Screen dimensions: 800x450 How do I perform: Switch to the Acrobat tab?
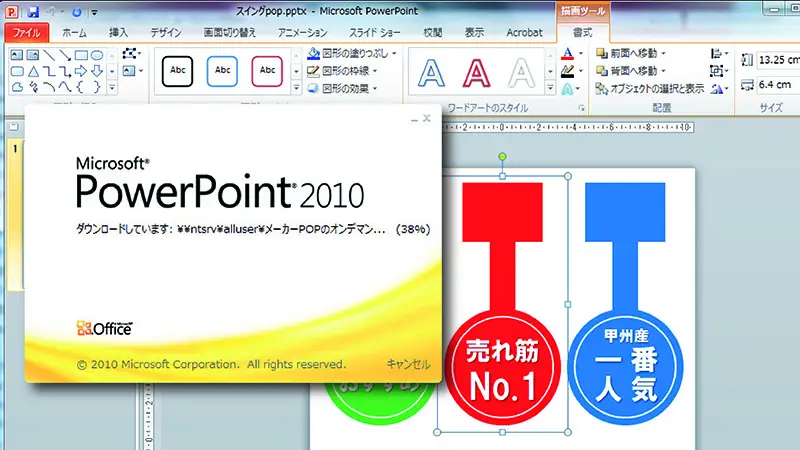(x=524, y=33)
